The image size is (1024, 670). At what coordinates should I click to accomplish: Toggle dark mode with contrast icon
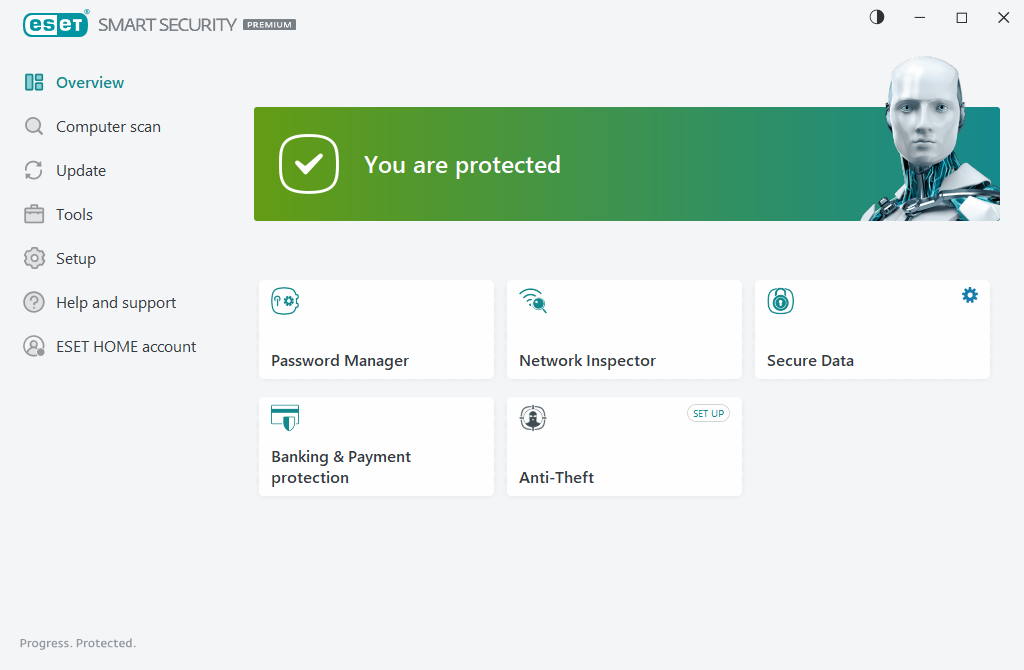pyautogui.click(x=876, y=17)
